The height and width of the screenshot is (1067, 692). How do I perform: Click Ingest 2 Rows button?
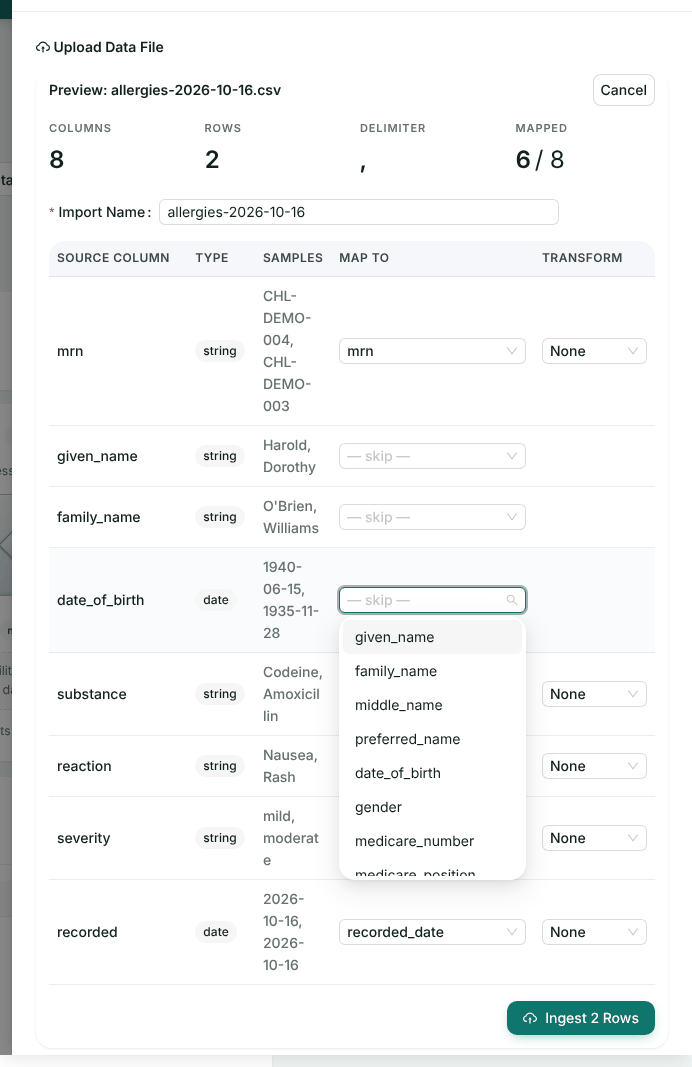click(580, 1018)
